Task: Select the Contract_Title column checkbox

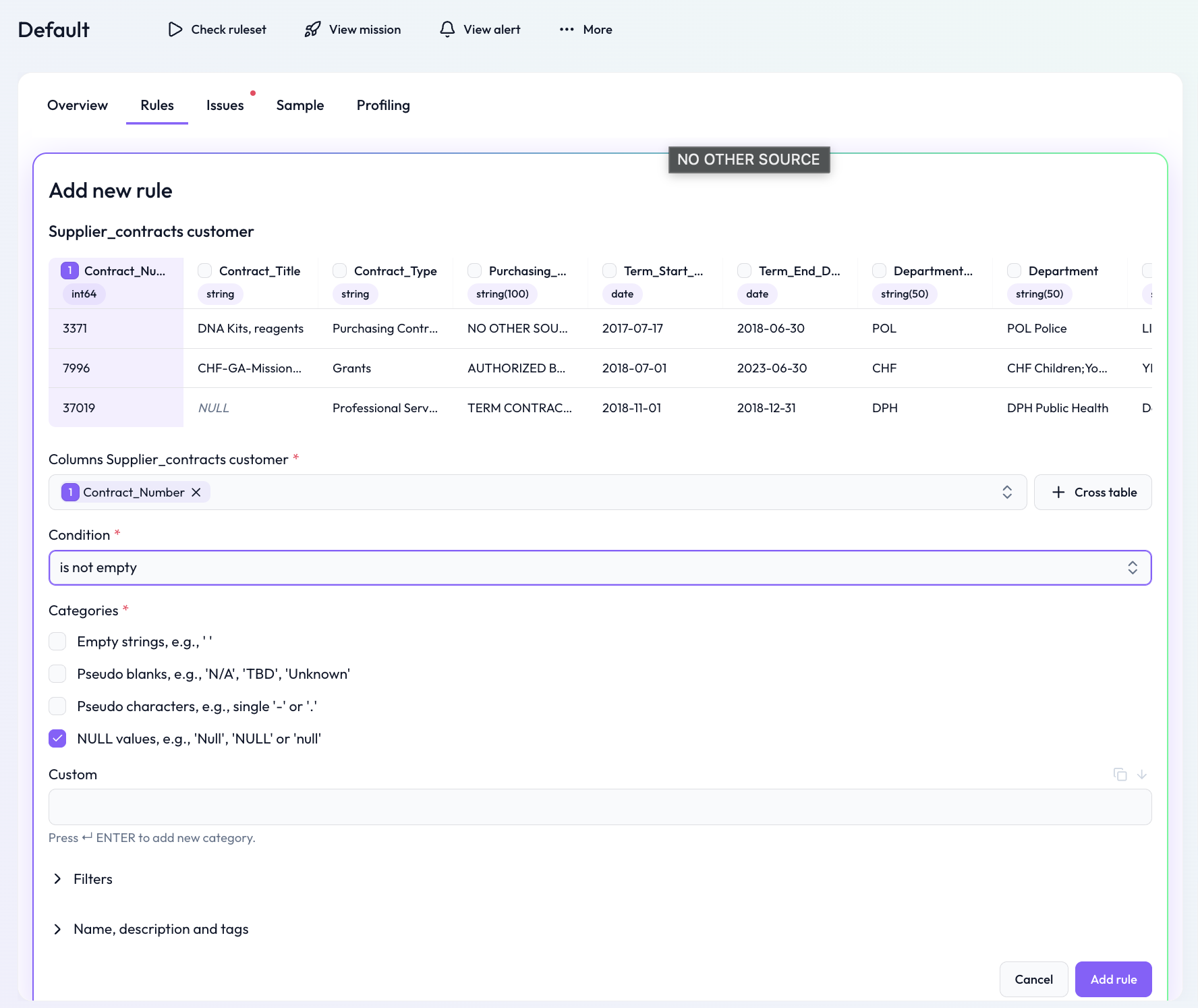Action: [205, 271]
